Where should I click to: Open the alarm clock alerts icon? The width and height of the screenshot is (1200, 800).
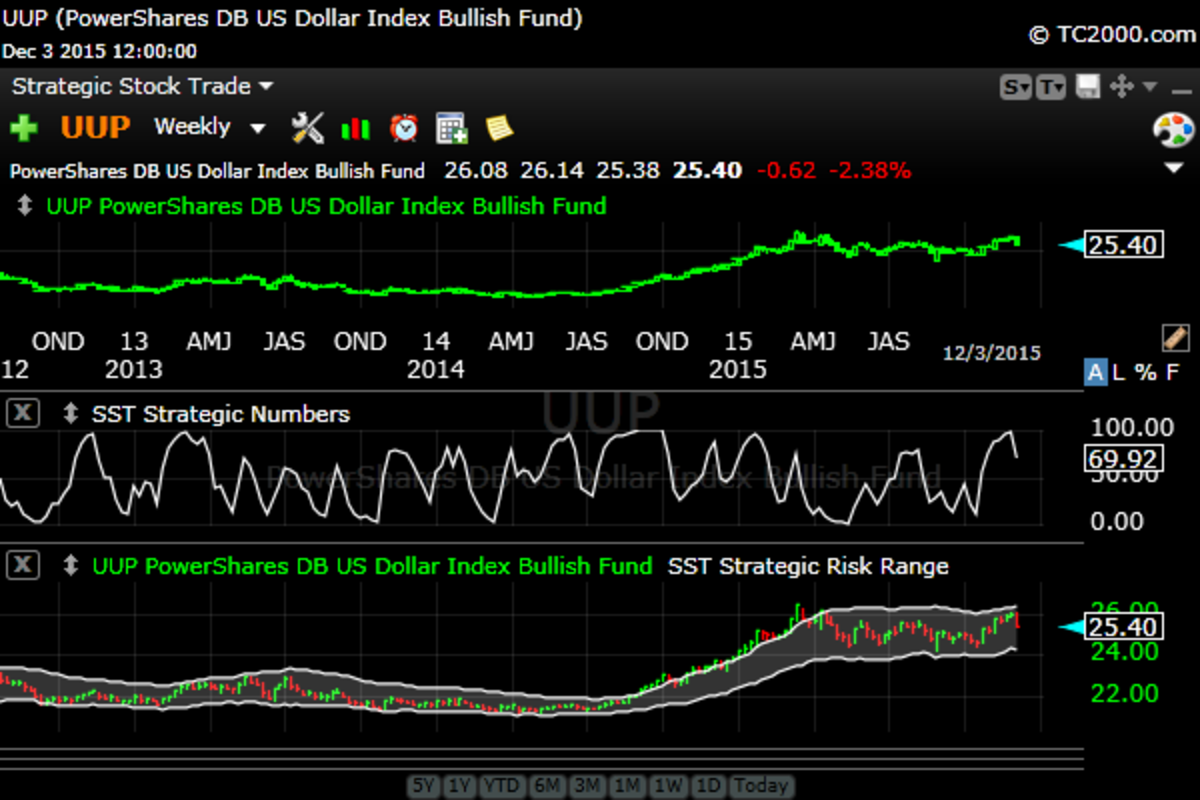point(404,128)
